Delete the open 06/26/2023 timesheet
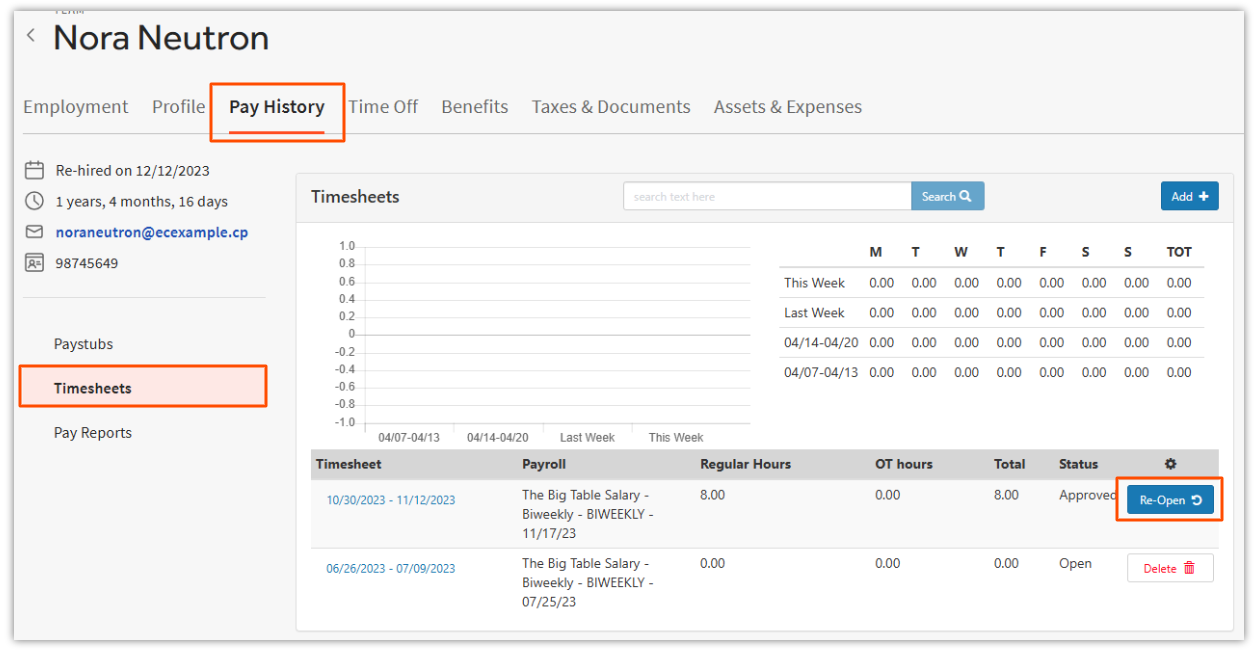This screenshot has height=651, width=1259. click(1170, 568)
